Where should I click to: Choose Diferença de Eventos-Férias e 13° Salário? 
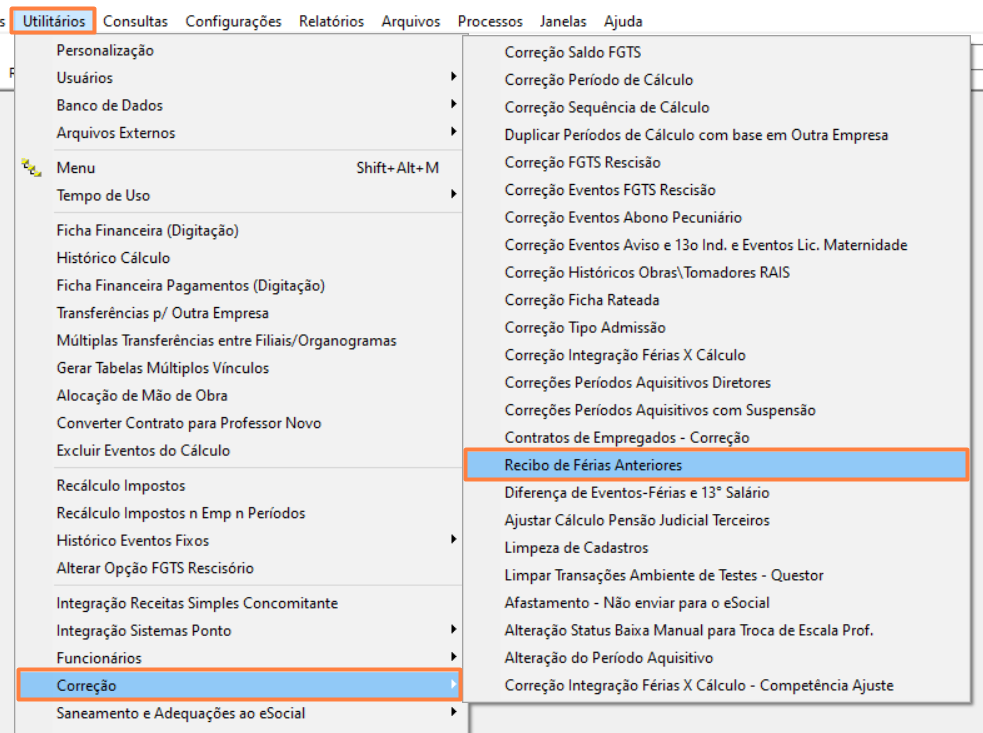click(x=717, y=493)
